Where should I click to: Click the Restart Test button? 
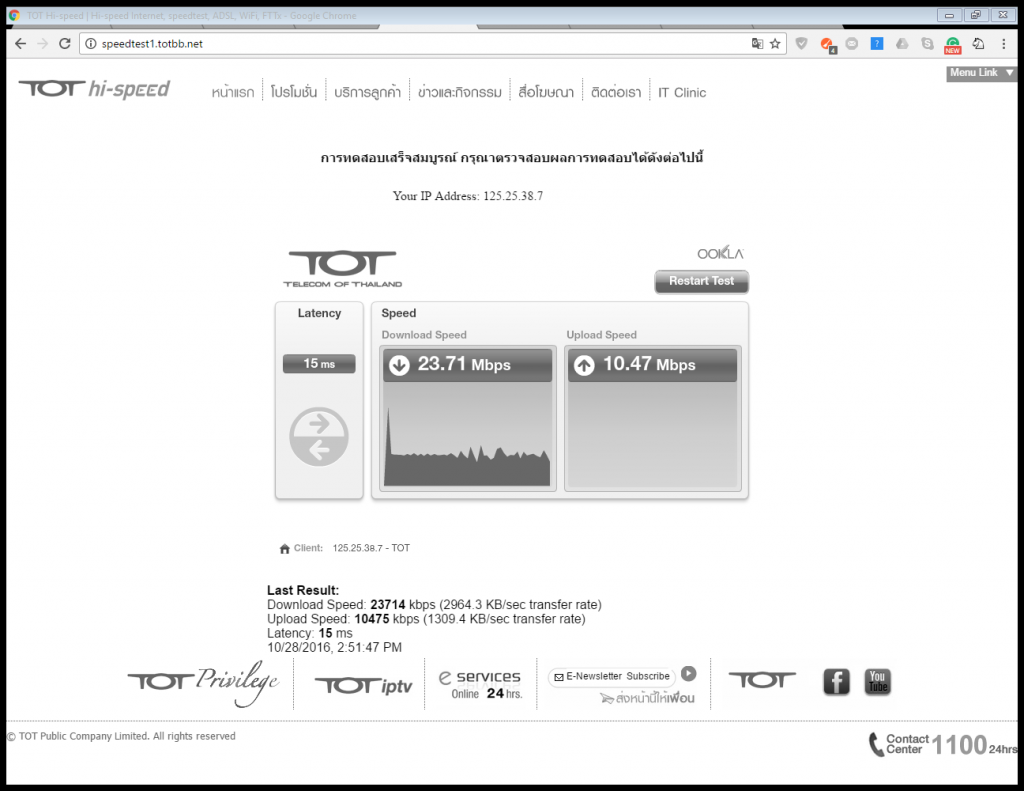[701, 282]
